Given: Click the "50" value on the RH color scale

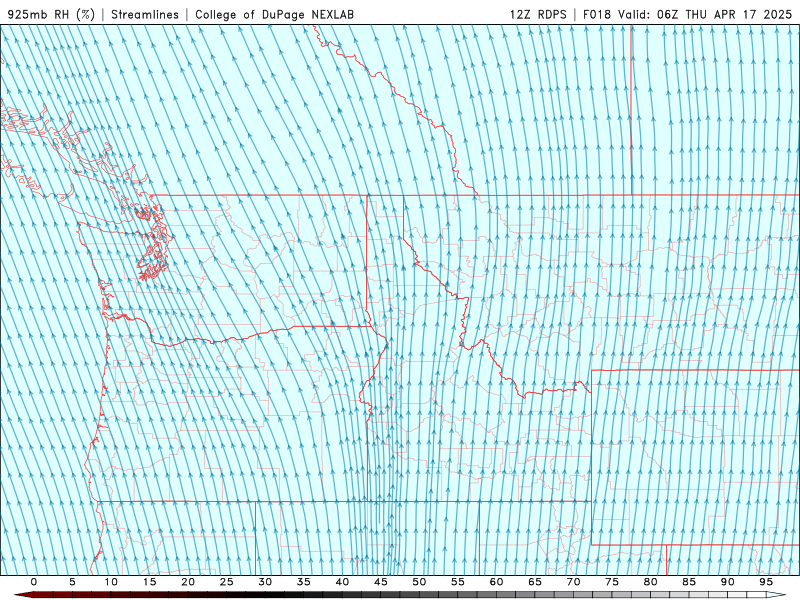Looking at the screenshot, I should [x=419, y=582].
